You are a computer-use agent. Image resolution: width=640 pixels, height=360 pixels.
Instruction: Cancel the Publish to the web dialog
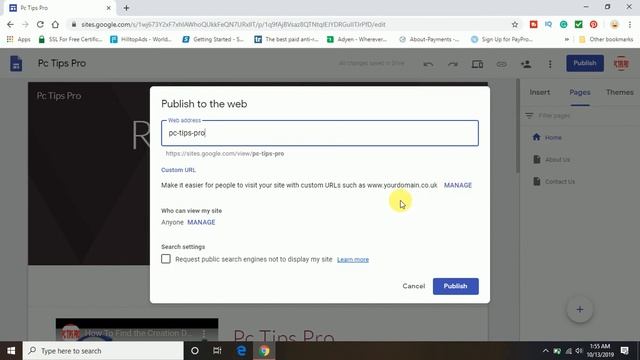click(413, 286)
